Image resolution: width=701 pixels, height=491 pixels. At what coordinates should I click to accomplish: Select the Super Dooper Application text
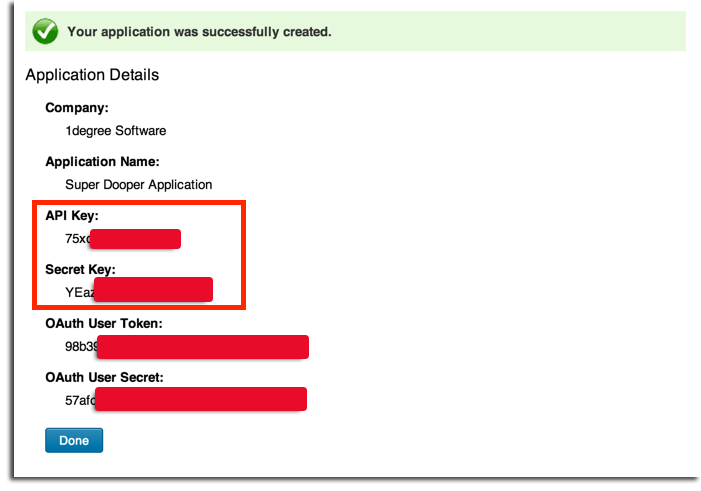(139, 184)
